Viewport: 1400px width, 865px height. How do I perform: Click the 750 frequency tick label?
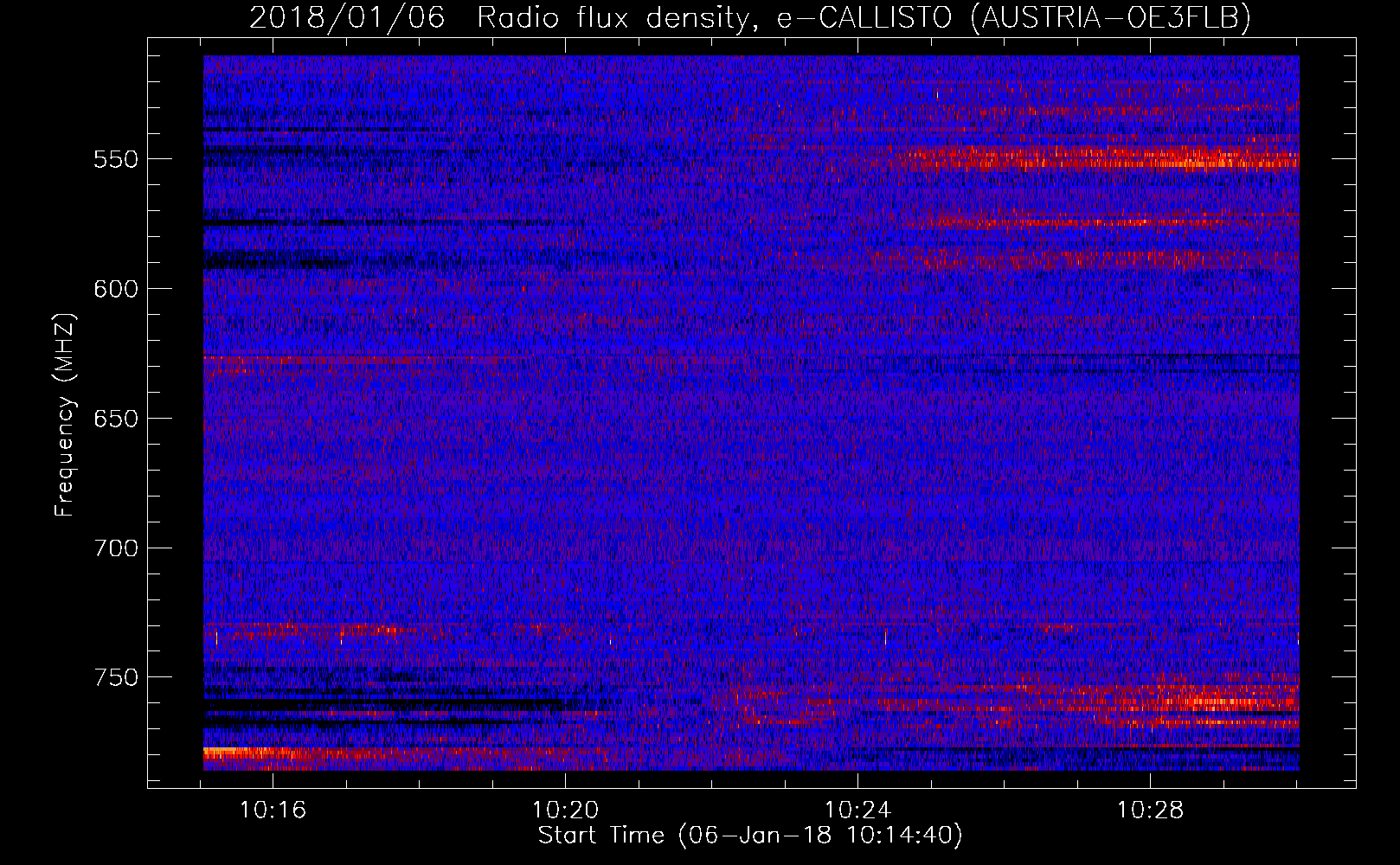pyautogui.click(x=116, y=678)
